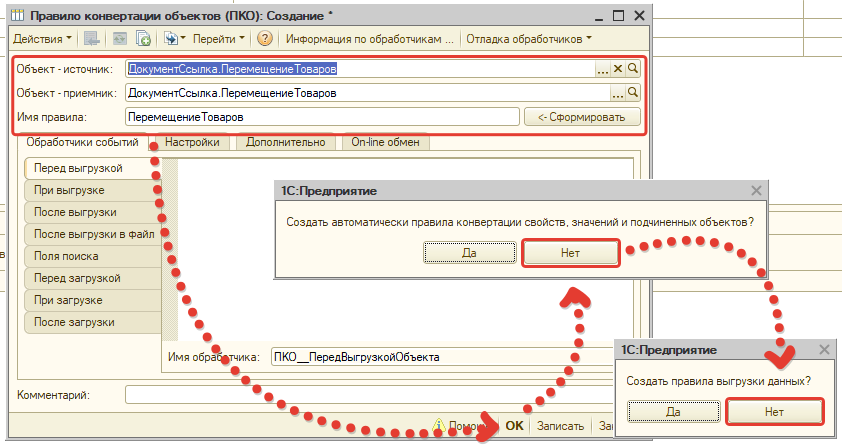Expand the Отладка обработчиков menu

point(529,39)
